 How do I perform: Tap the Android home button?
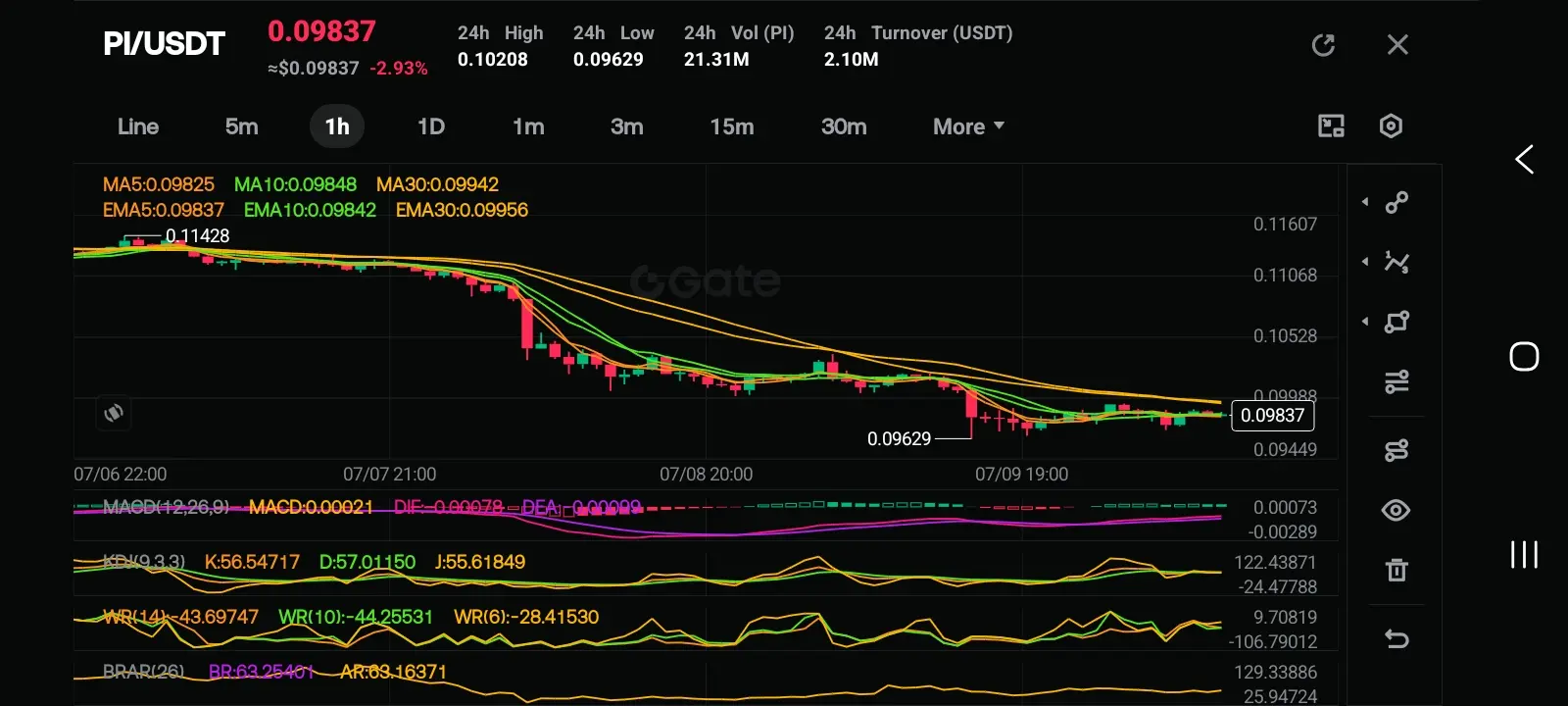[x=1524, y=356]
